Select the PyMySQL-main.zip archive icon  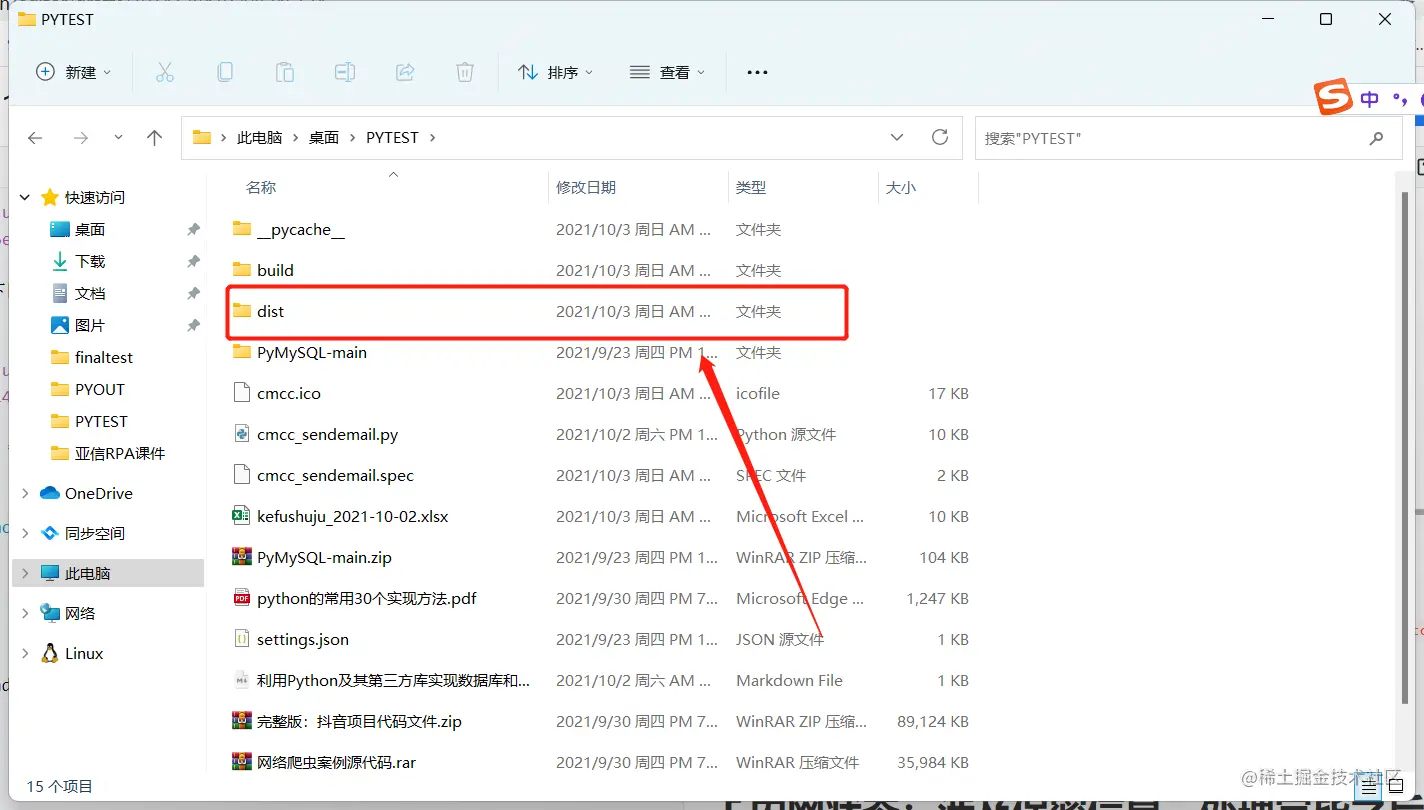click(241, 557)
